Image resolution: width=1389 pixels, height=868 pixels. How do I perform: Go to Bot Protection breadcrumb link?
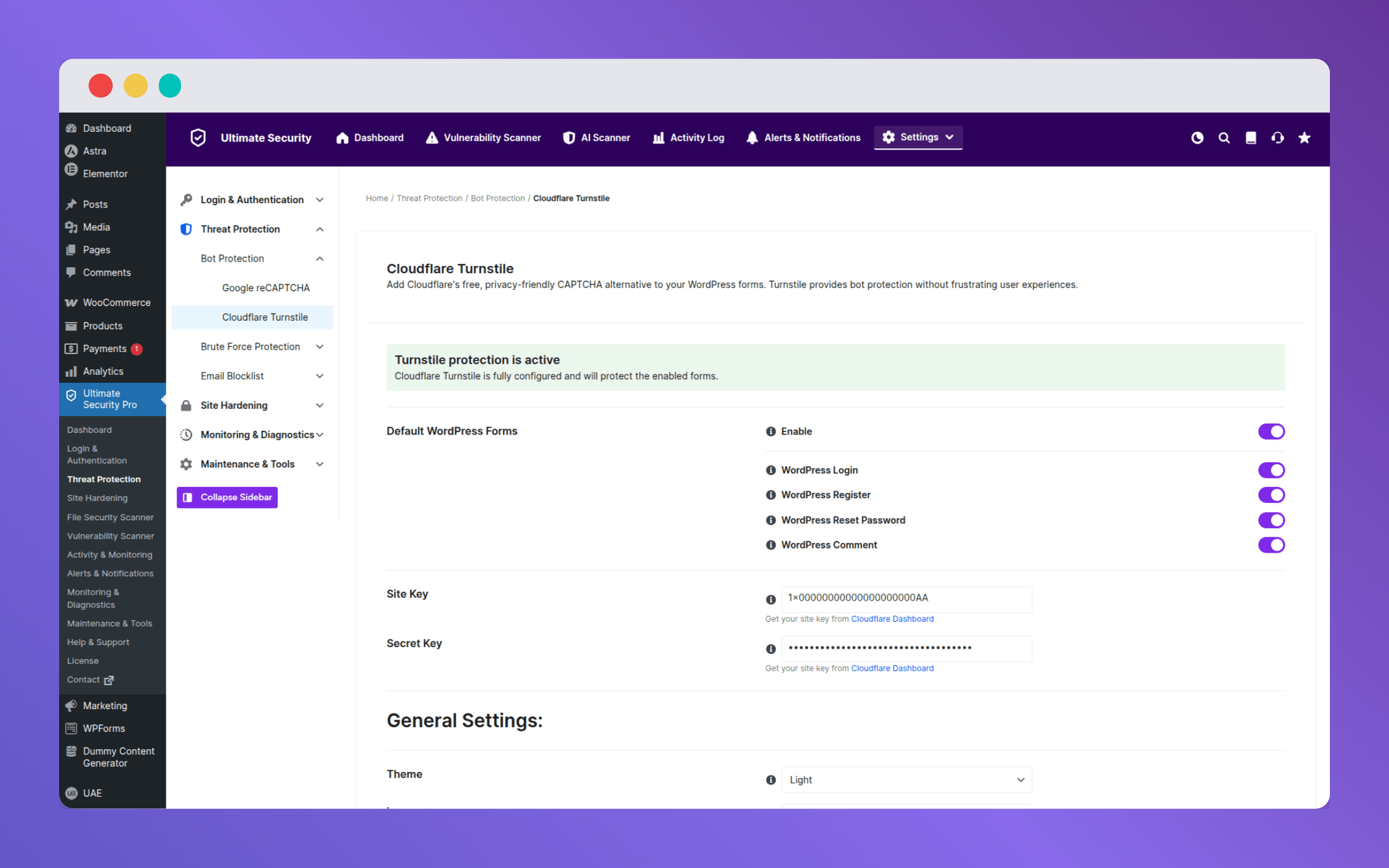click(497, 198)
